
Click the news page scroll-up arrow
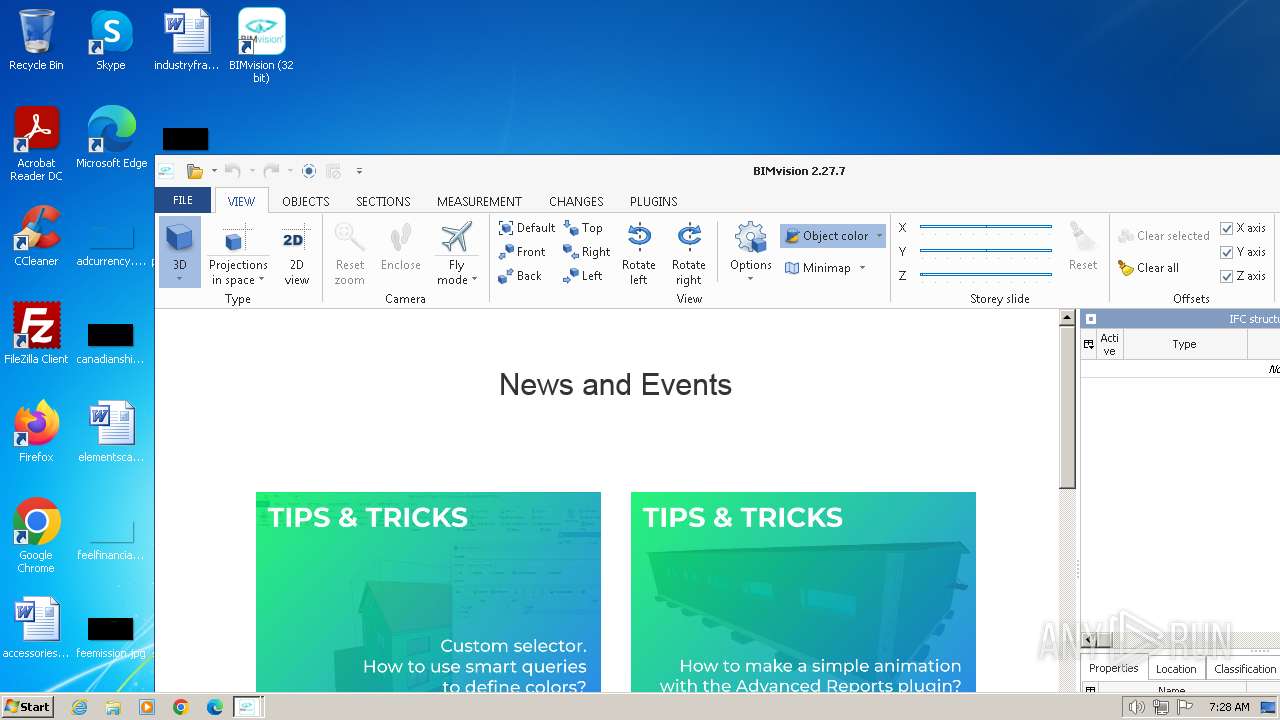[x=1066, y=319]
